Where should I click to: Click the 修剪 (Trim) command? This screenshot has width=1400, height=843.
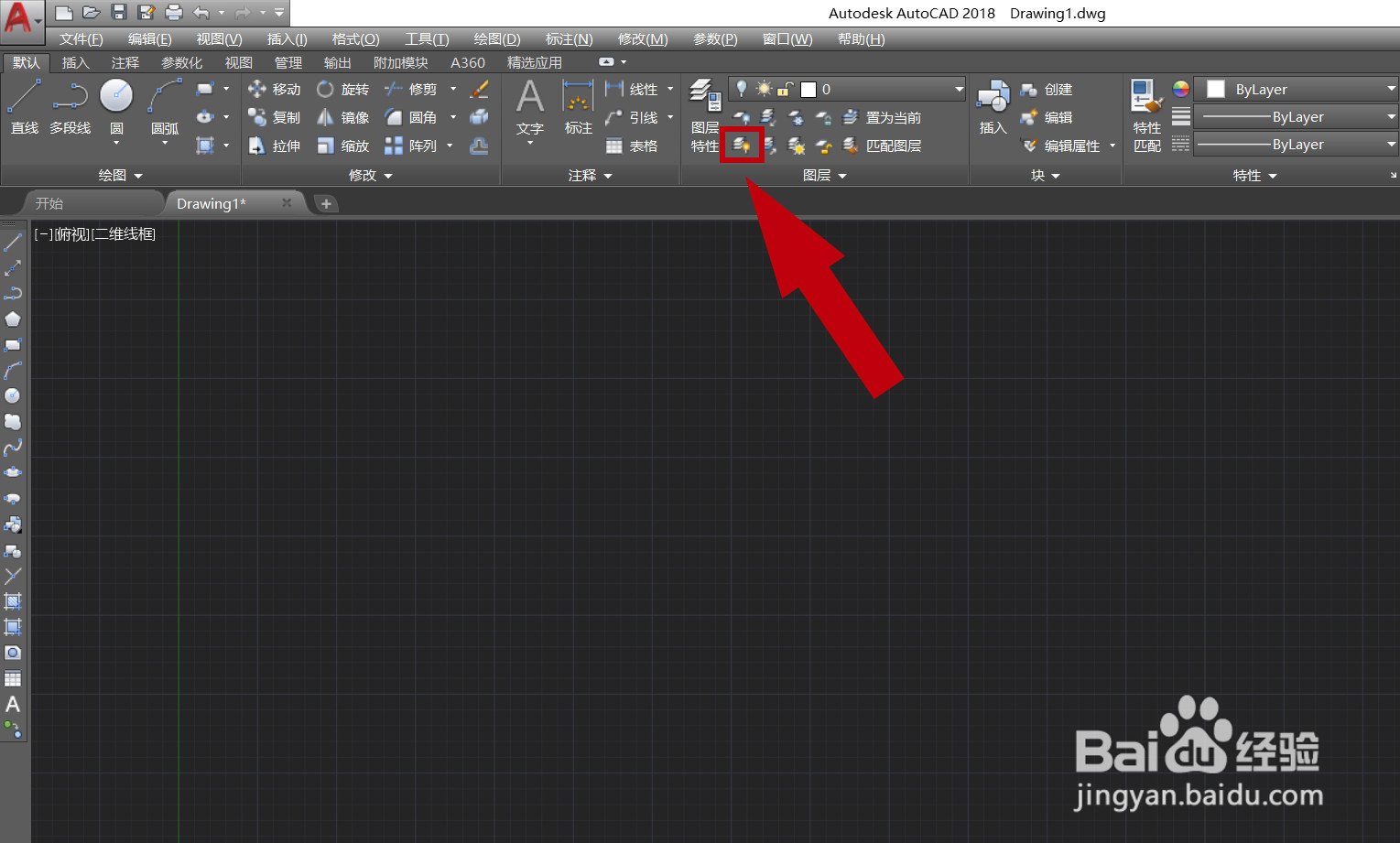[410, 89]
